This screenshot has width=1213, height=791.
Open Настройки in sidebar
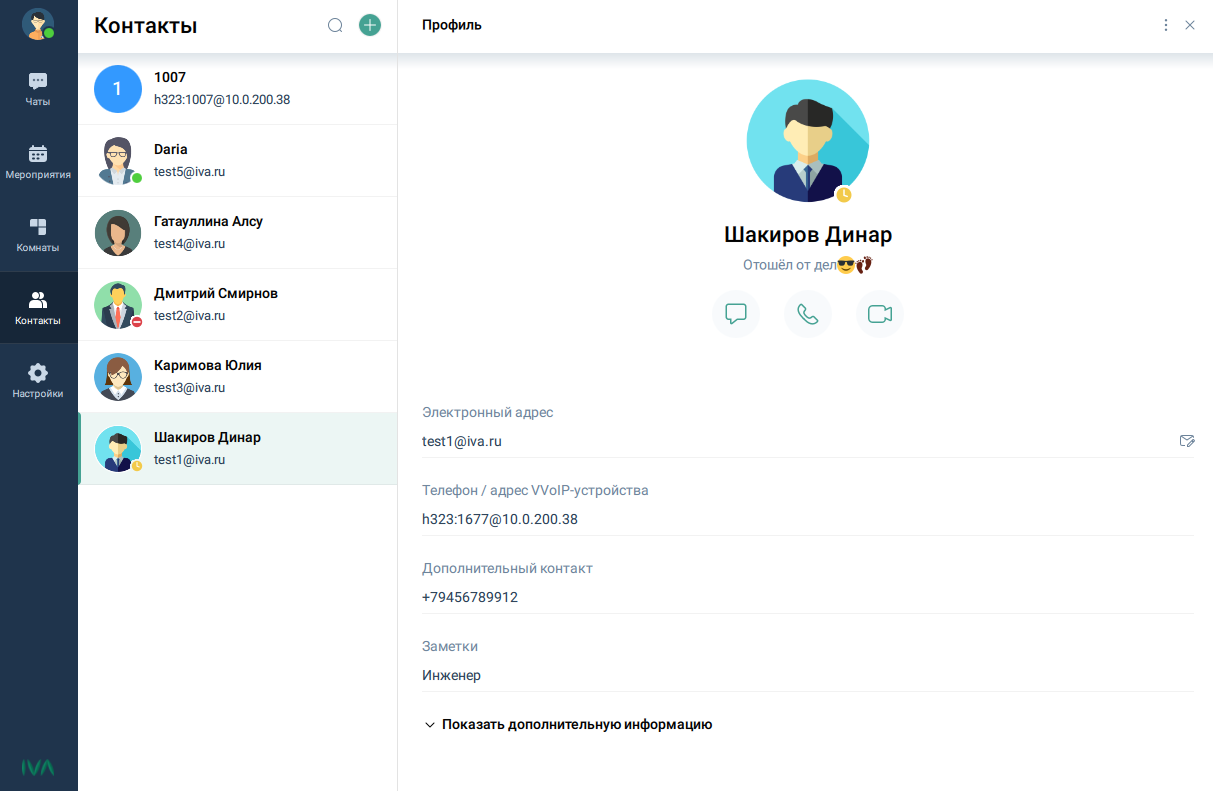tap(38, 381)
